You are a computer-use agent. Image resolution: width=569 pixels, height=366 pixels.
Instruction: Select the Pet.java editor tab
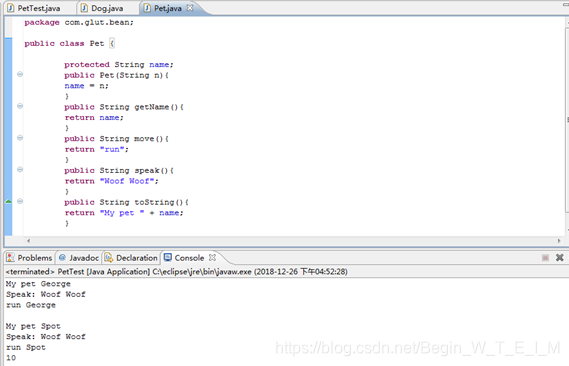coord(167,8)
